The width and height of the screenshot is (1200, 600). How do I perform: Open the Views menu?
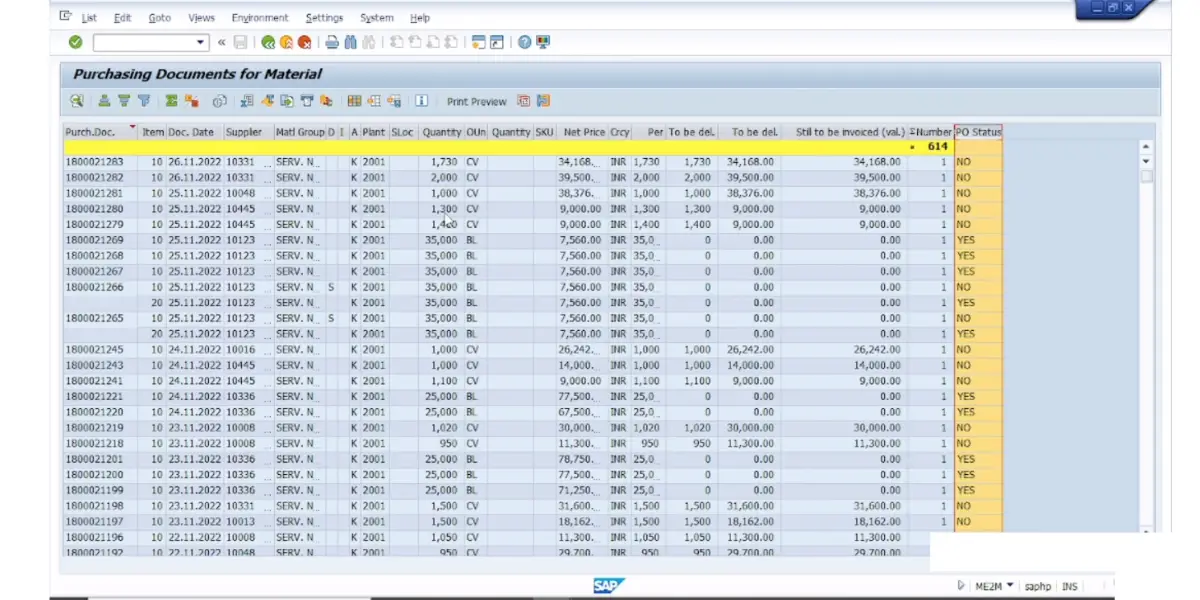[x=201, y=18]
